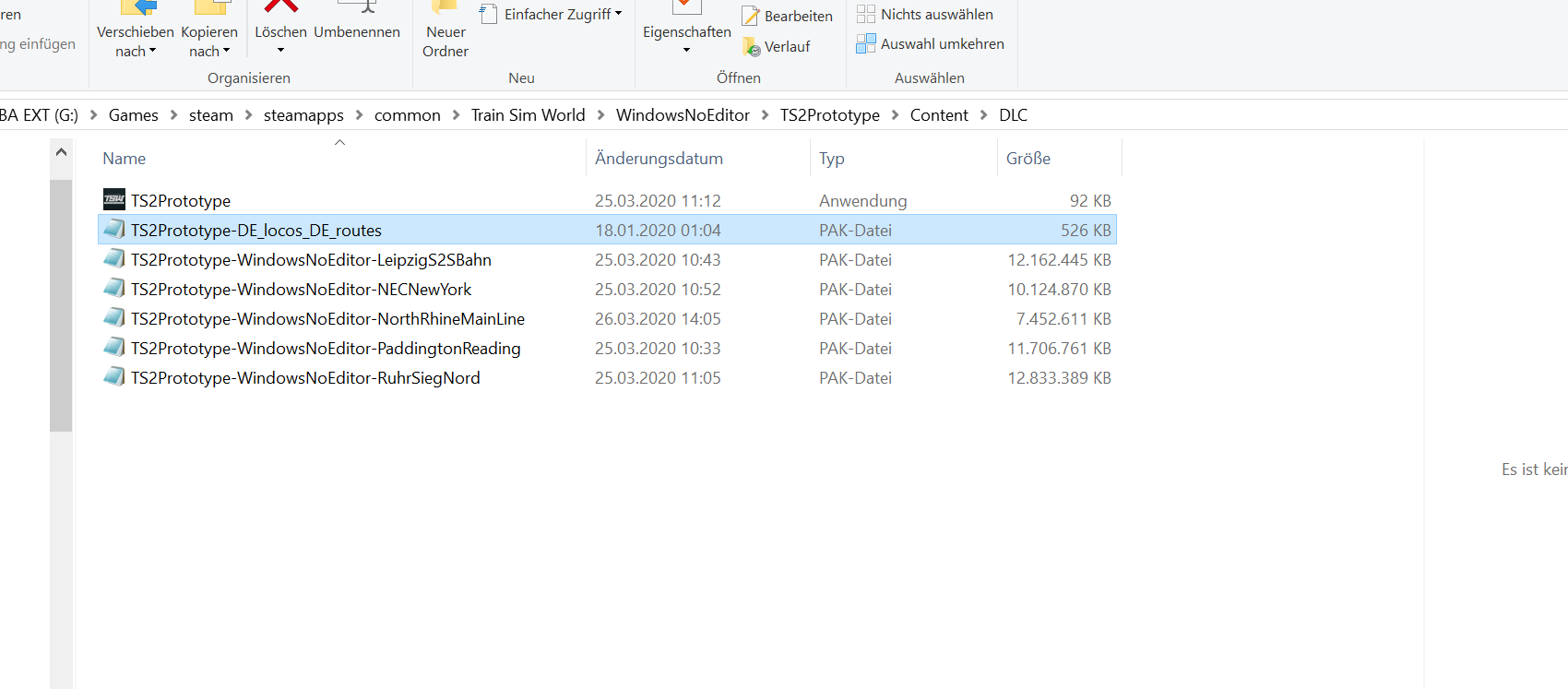Navigate to common in the address bar

[x=408, y=115]
